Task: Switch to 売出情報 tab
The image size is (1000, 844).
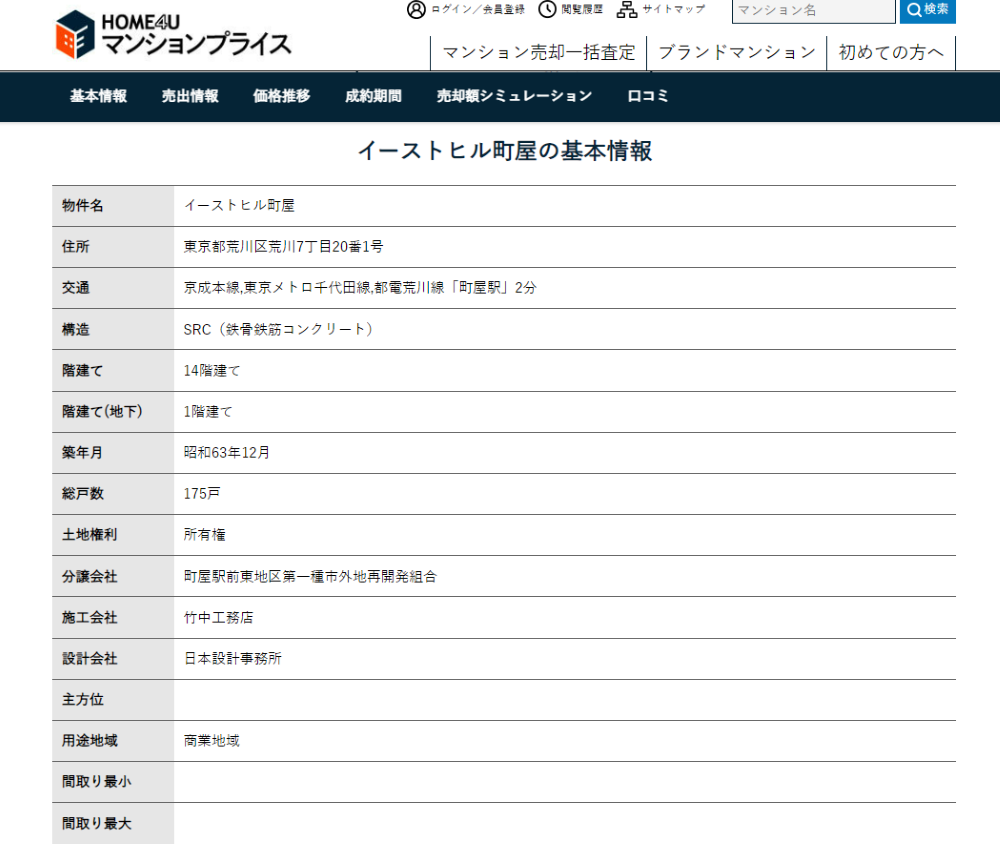Action: (x=190, y=96)
